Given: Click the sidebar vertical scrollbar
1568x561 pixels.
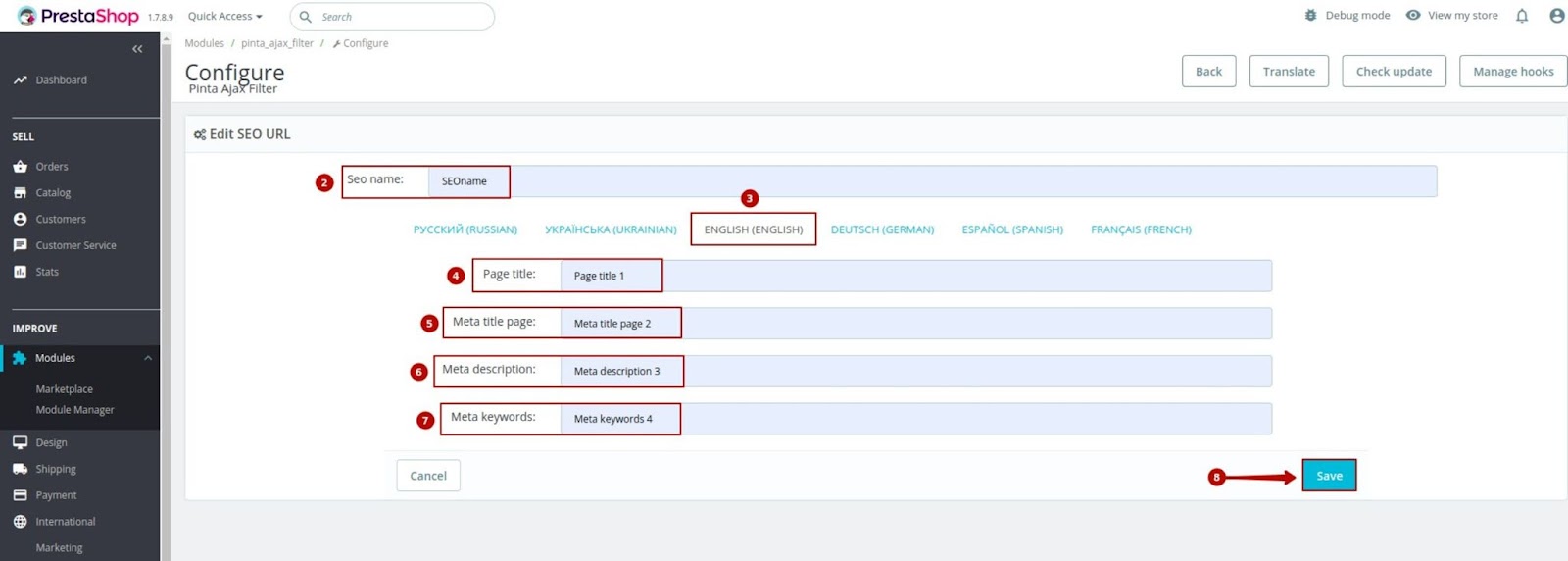Looking at the screenshot, I should click(x=166, y=296).
